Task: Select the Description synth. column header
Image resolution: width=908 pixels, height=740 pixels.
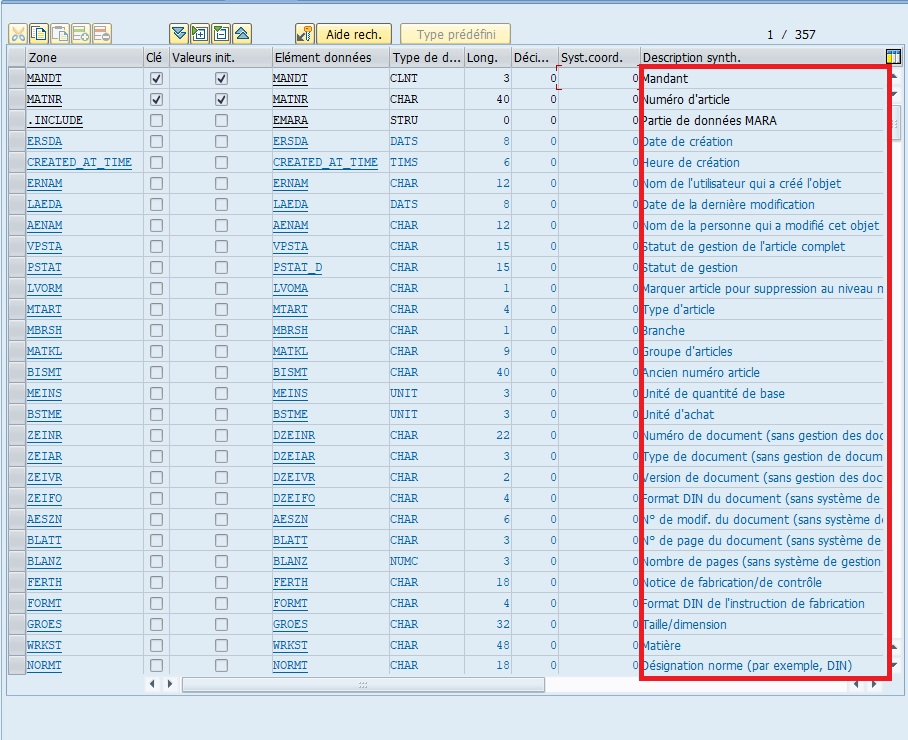Action: [x=760, y=57]
